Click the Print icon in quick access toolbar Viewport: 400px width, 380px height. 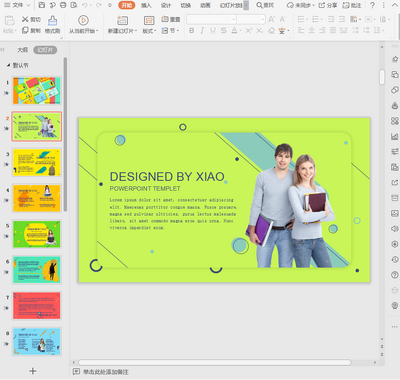pyautogui.click(x=63, y=5)
